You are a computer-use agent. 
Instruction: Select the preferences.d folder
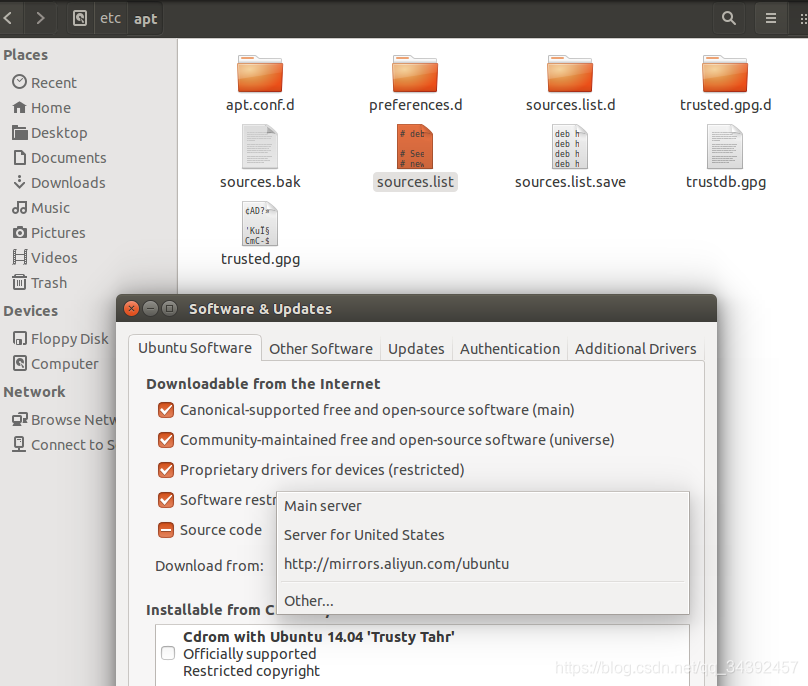(x=415, y=84)
